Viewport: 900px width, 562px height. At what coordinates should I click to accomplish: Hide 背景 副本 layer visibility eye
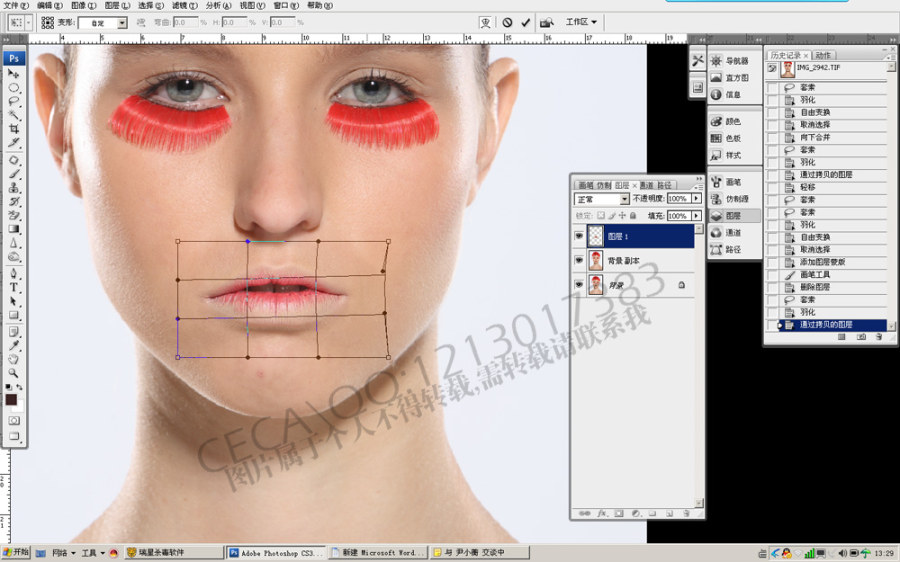[x=579, y=261]
